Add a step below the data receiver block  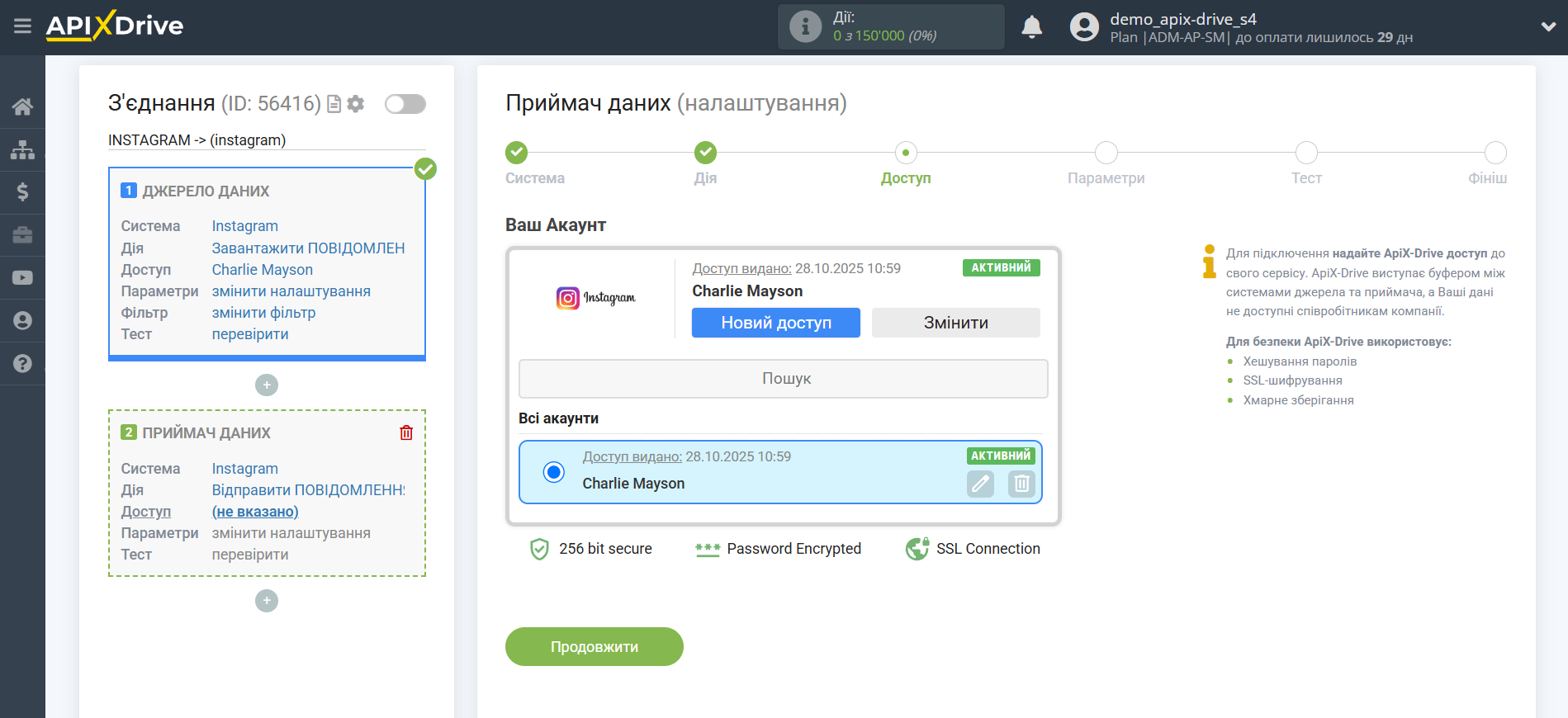click(x=267, y=601)
